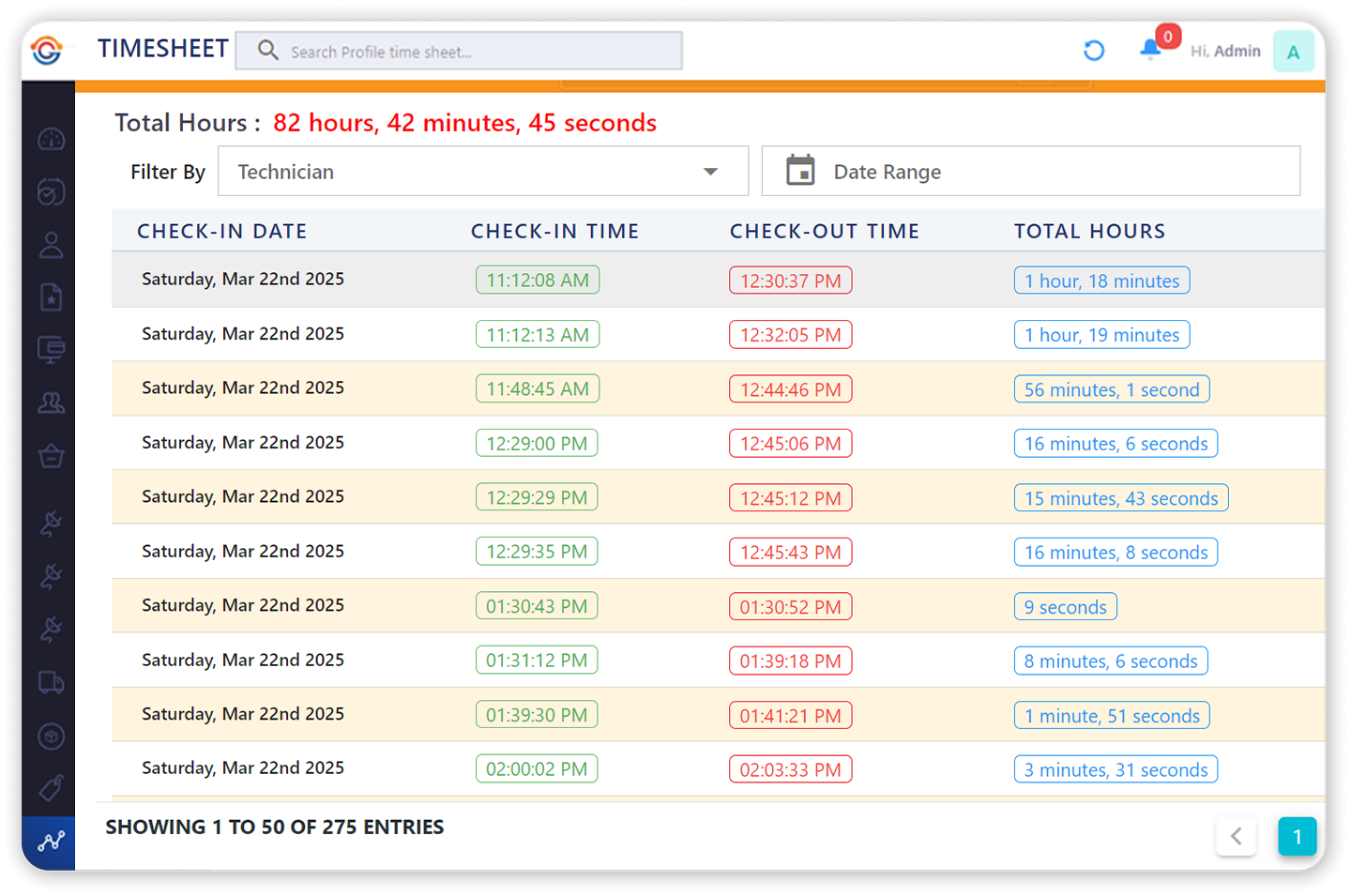Open the calendar check schedule sidebar icon
Screen dimensions: 1351x896
(51, 191)
